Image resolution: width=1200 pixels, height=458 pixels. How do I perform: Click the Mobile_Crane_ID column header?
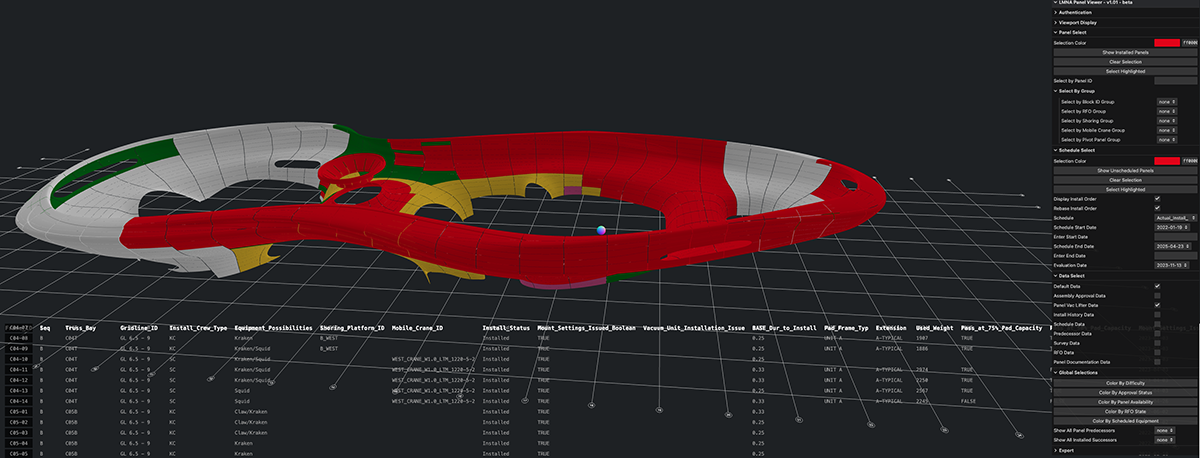click(x=416, y=327)
